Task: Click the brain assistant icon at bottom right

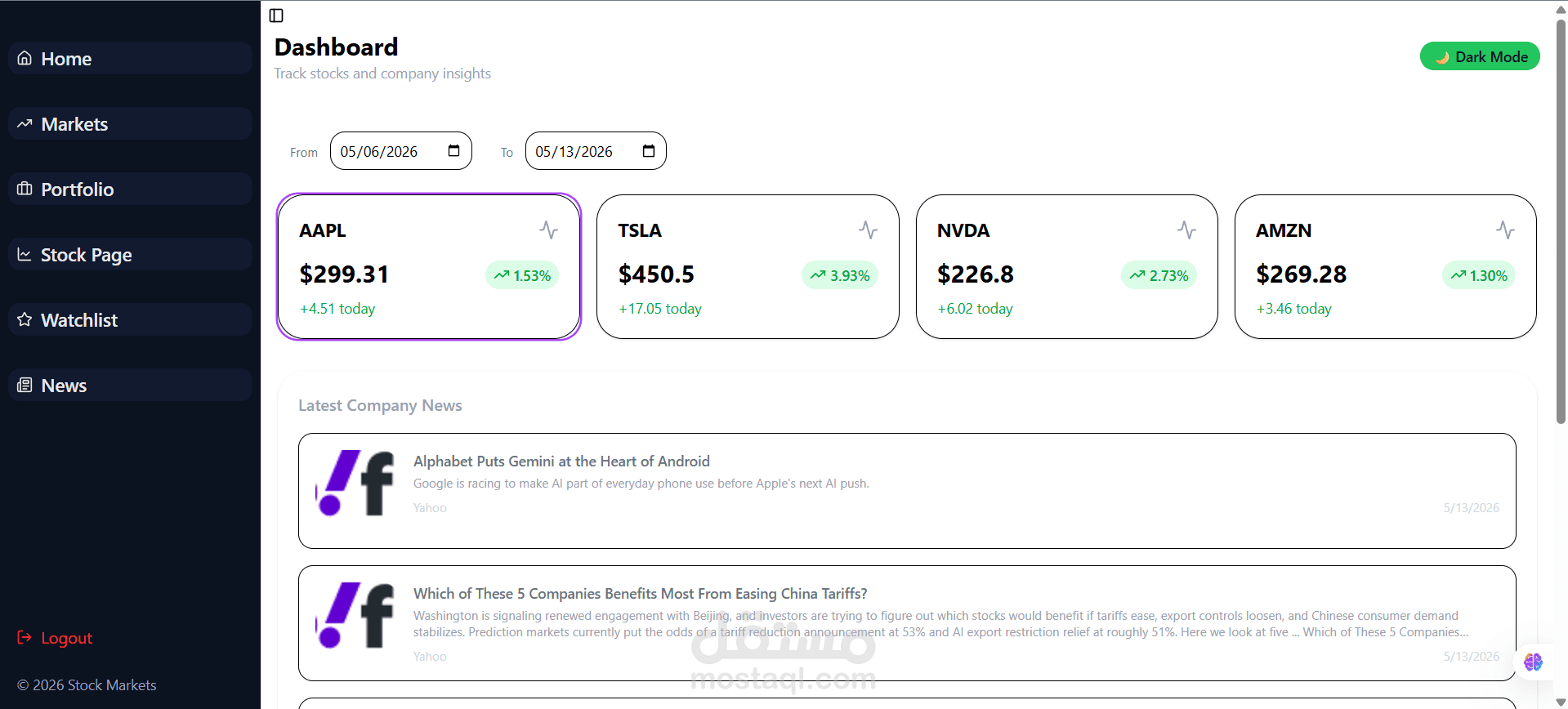Action: click(1534, 662)
